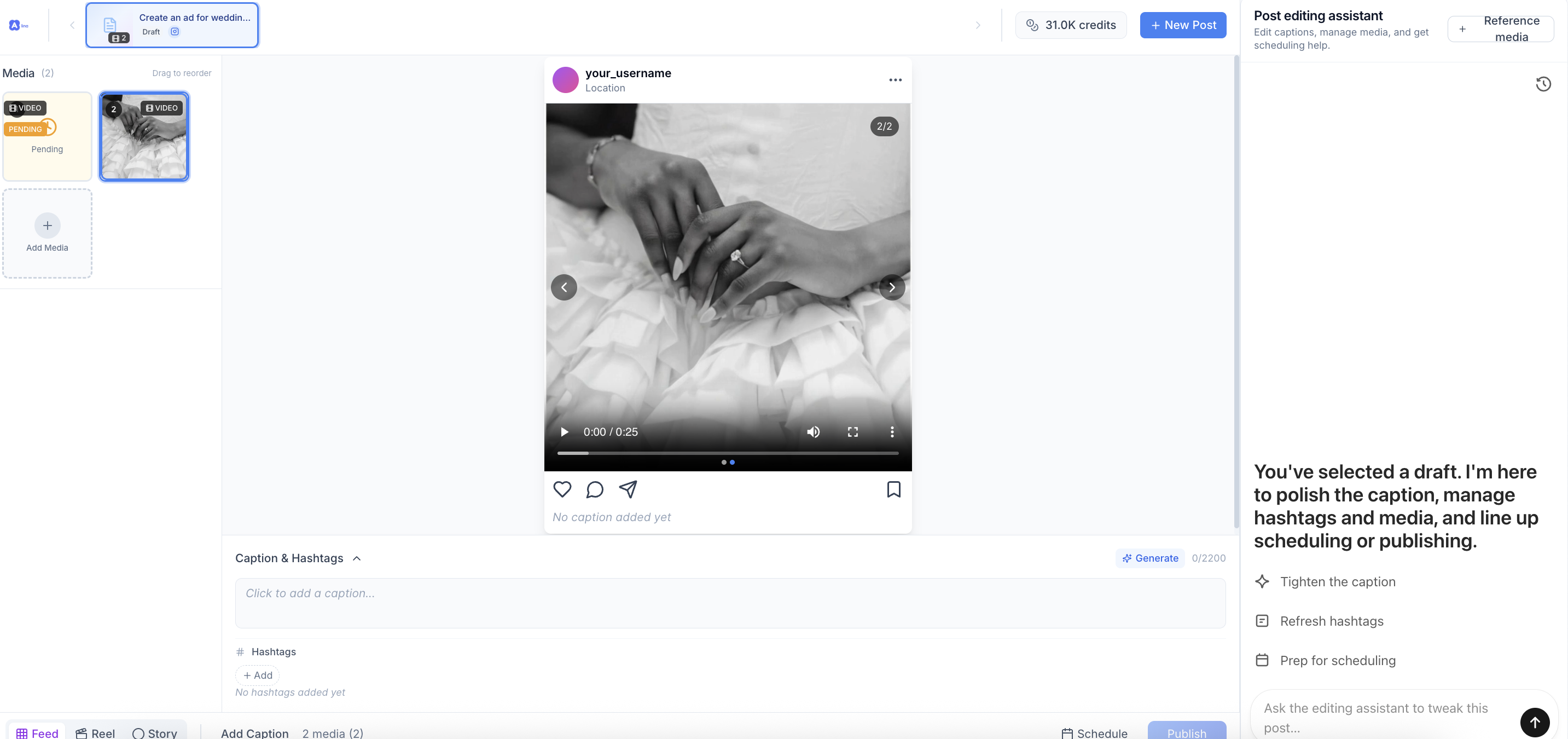
Task: Open video three-dot options menu
Action: [892, 432]
